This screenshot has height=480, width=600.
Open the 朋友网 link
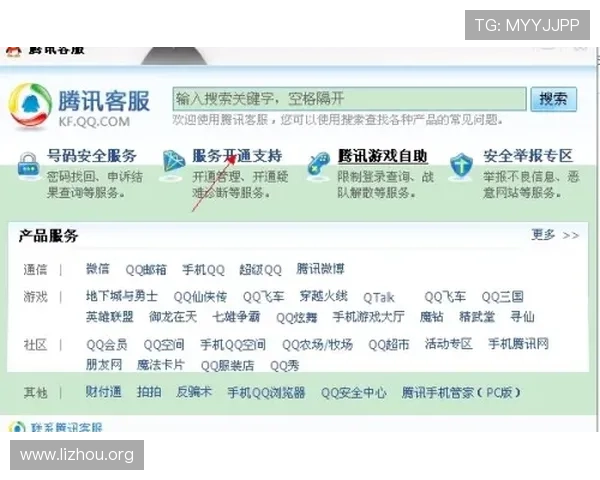[104, 365]
